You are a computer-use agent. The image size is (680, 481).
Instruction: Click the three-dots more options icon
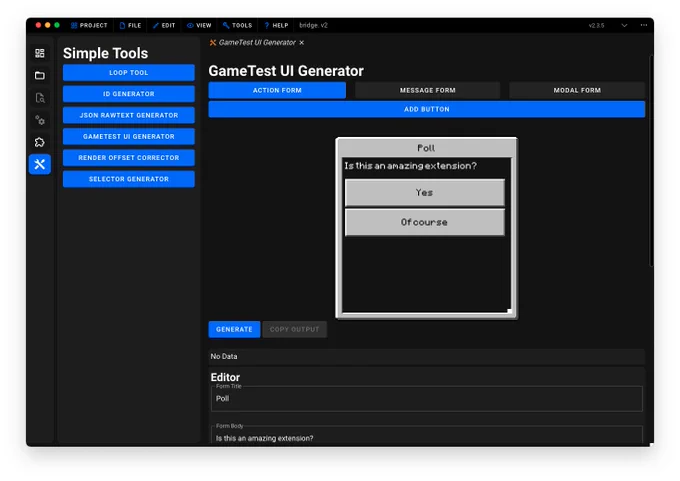(644, 25)
